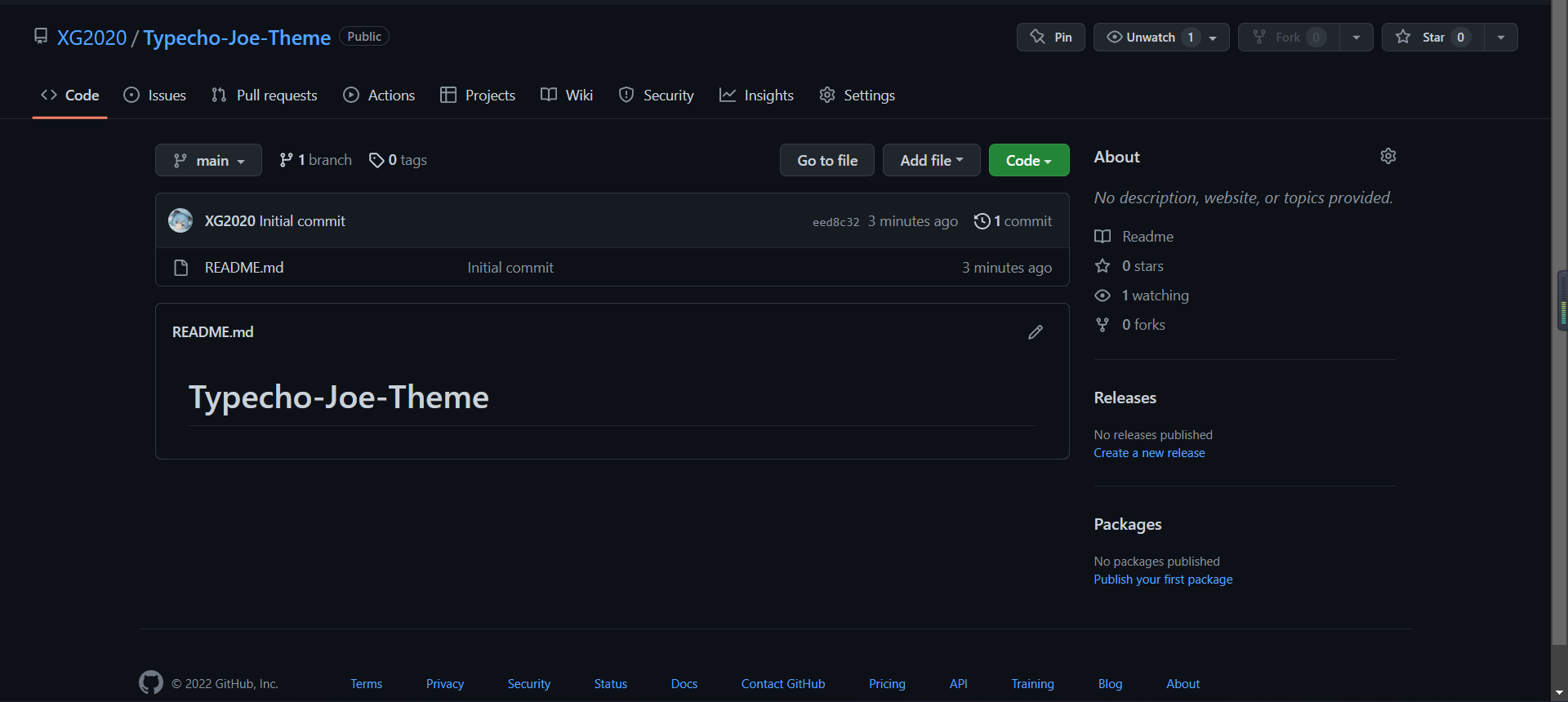Open the Security tab
Image resolution: width=1568 pixels, height=702 pixels.
pos(657,96)
